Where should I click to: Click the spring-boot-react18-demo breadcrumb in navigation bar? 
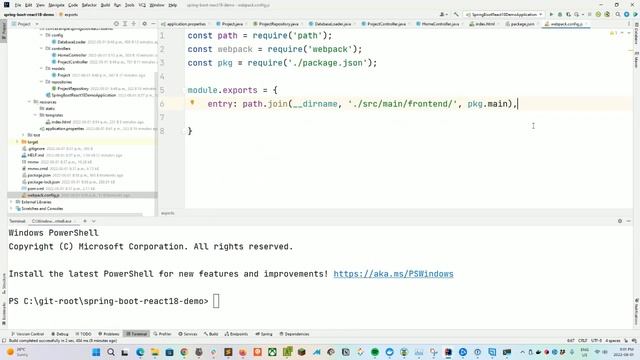point(29,14)
